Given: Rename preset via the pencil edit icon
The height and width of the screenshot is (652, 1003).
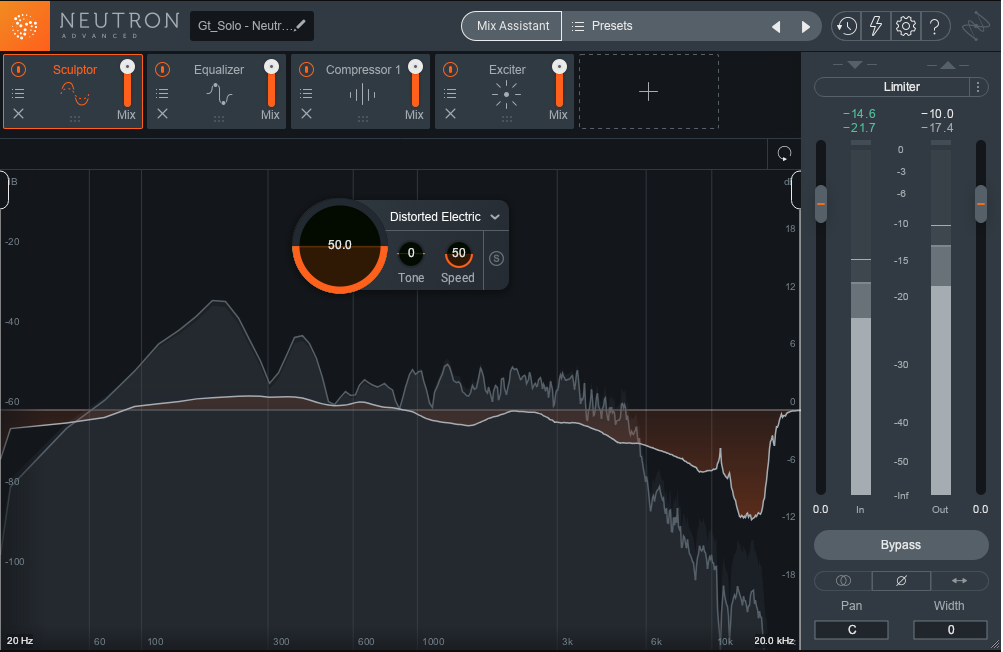Looking at the screenshot, I should (x=300, y=25).
